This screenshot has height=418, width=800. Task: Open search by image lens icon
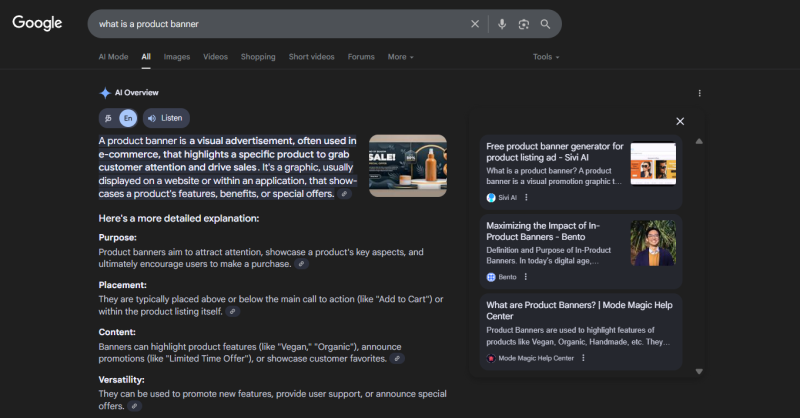coord(523,24)
